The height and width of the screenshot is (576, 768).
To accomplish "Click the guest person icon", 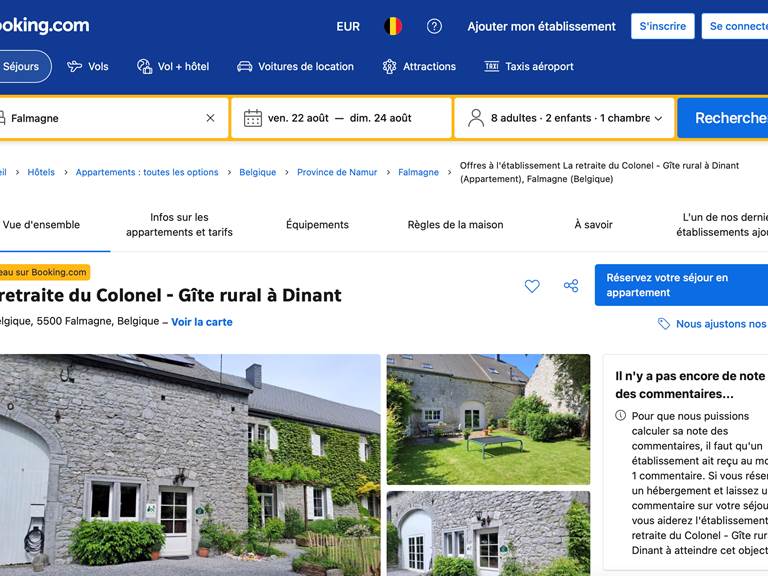I will pos(476,118).
